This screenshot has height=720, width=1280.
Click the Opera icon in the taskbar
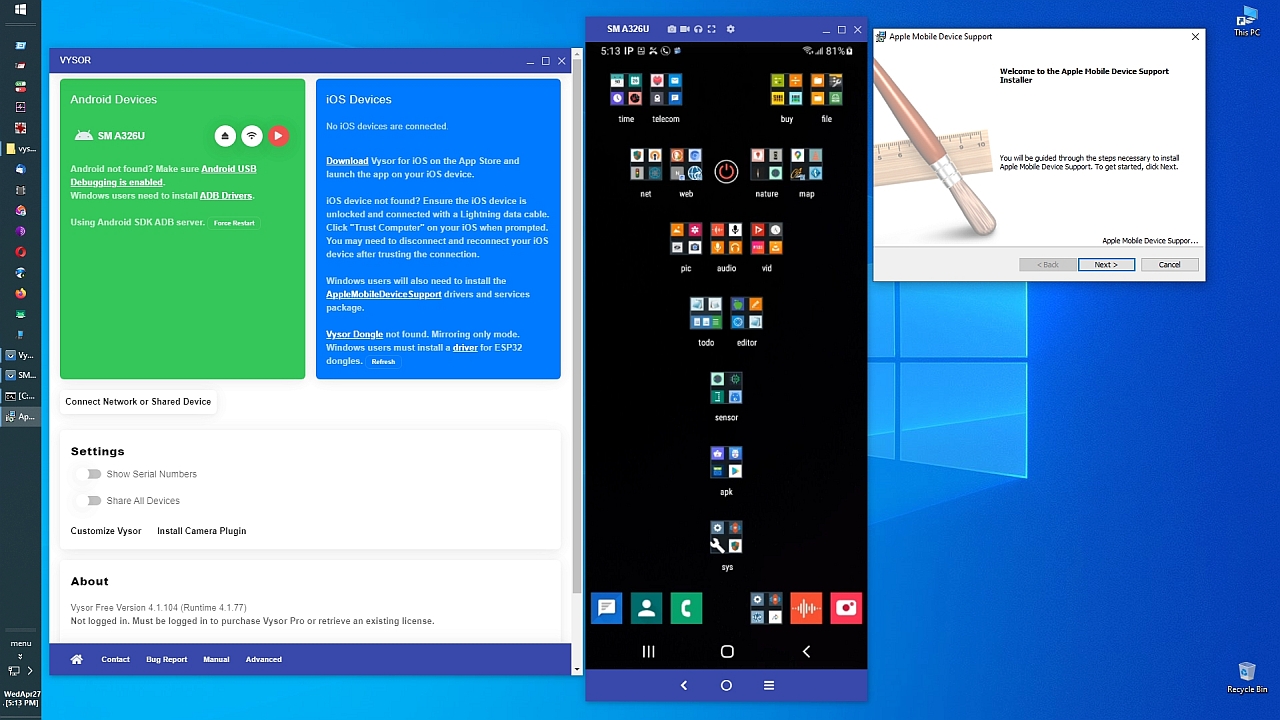(20, 252)
